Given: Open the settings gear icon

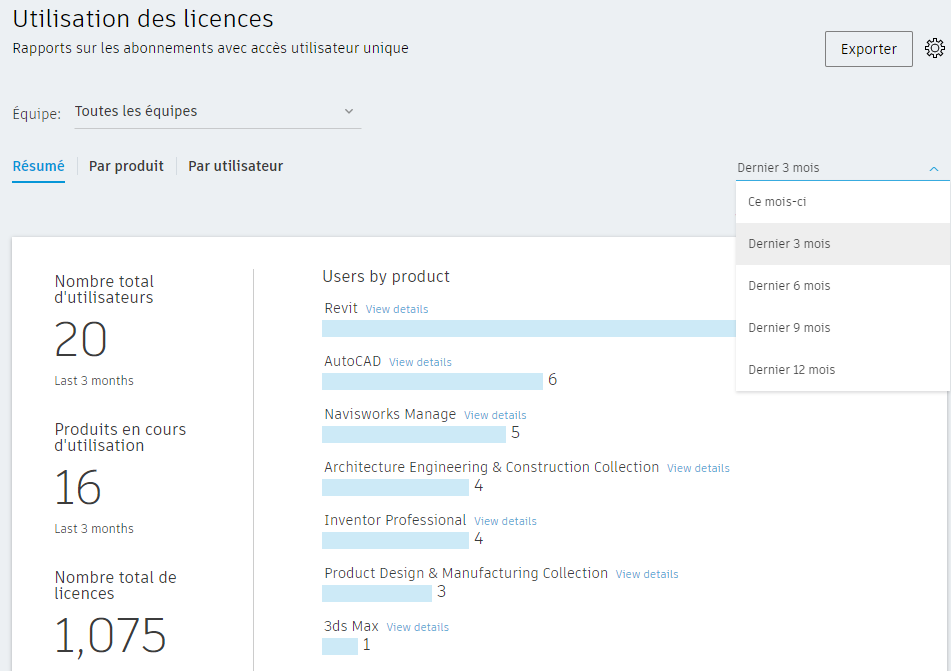Looking at the screenshot, I should pyautogui.click(x=935, y=48).
